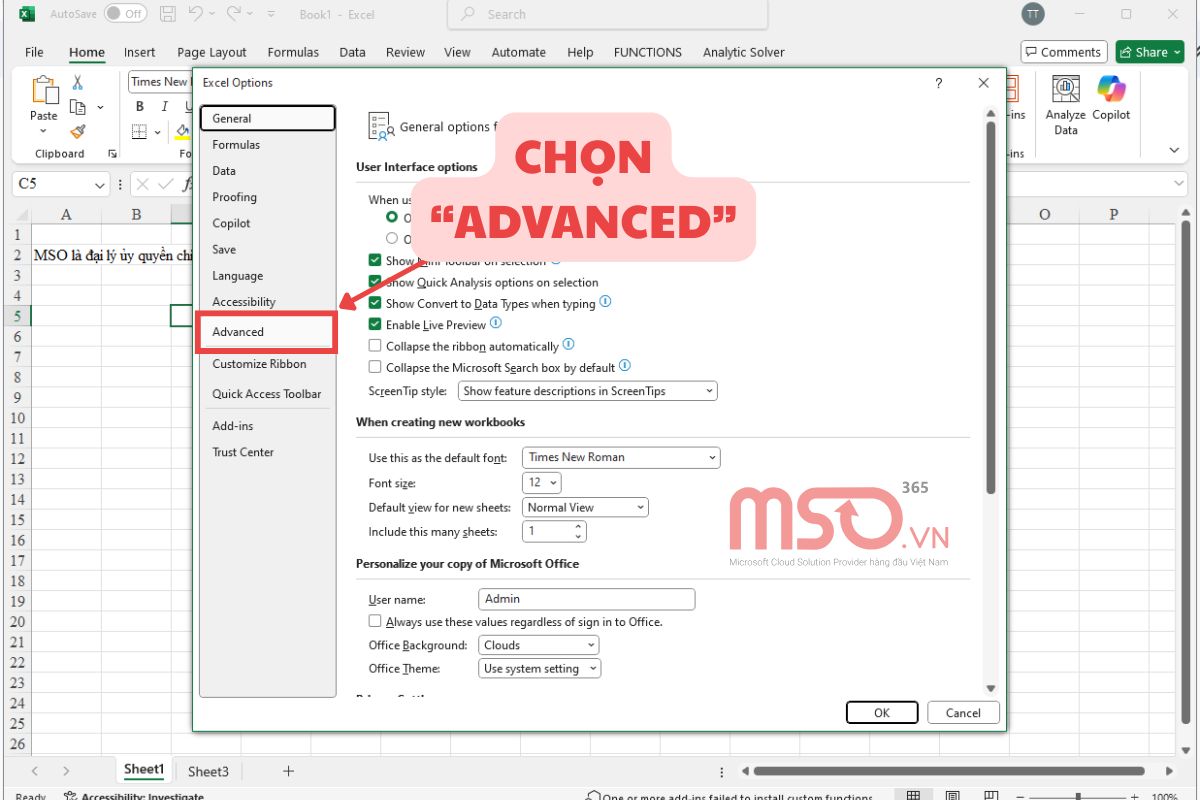Image resolution: width=1200 pixels, height=800 pixels.
Task: Select Customize Ribbon in options sidebar
Action: 260,364
